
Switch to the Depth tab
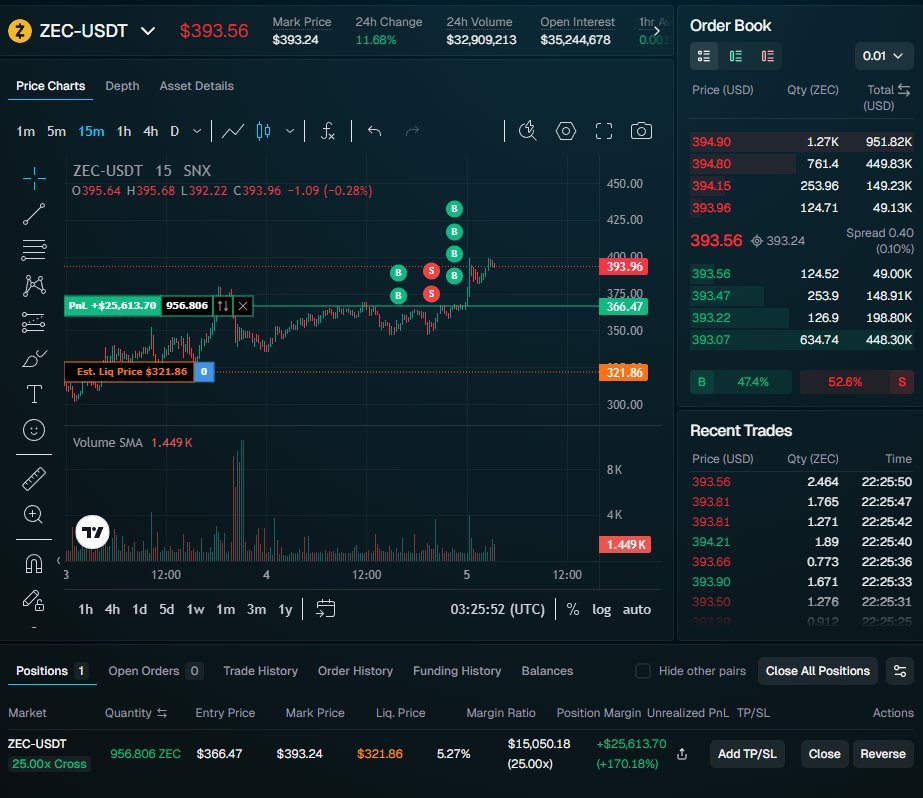coord(122,86)
